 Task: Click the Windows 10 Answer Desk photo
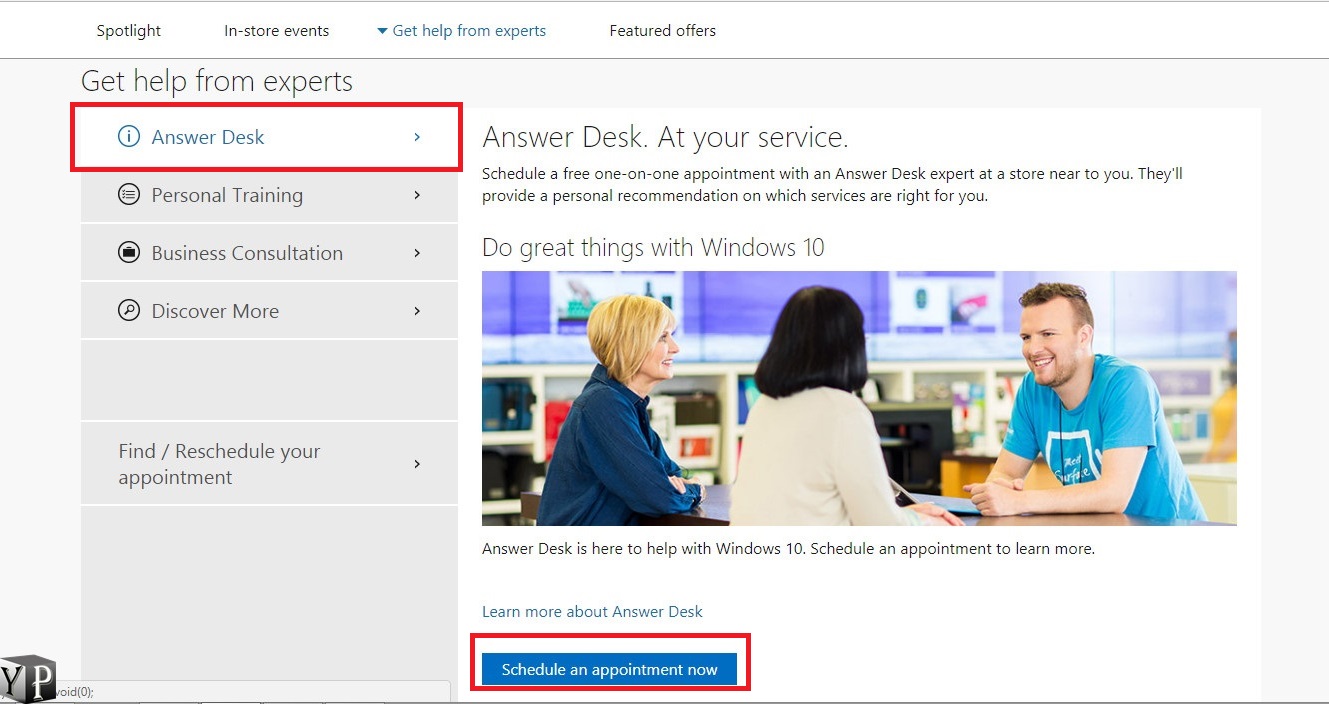859,398
